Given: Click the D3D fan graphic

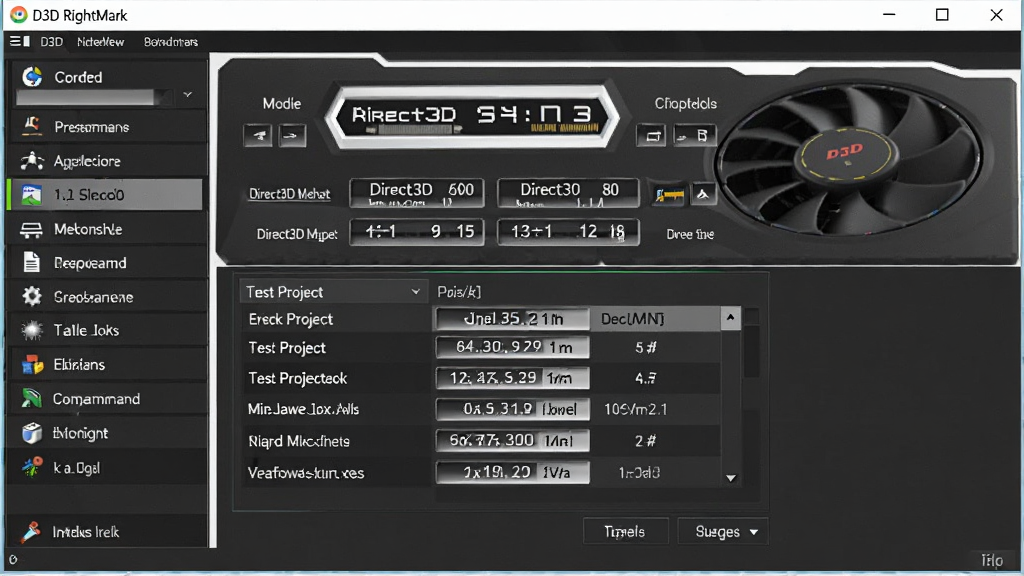Looking at the screenshot, I should pyautogui.click(x=848, y=157).
